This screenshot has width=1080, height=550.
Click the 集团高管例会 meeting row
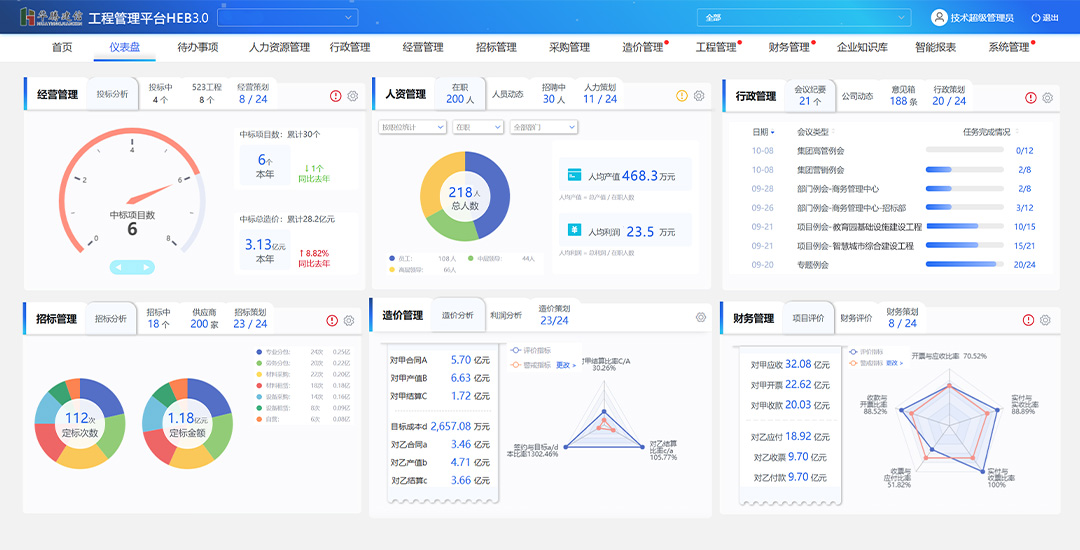pyautogui.click(x=893, y=150)
